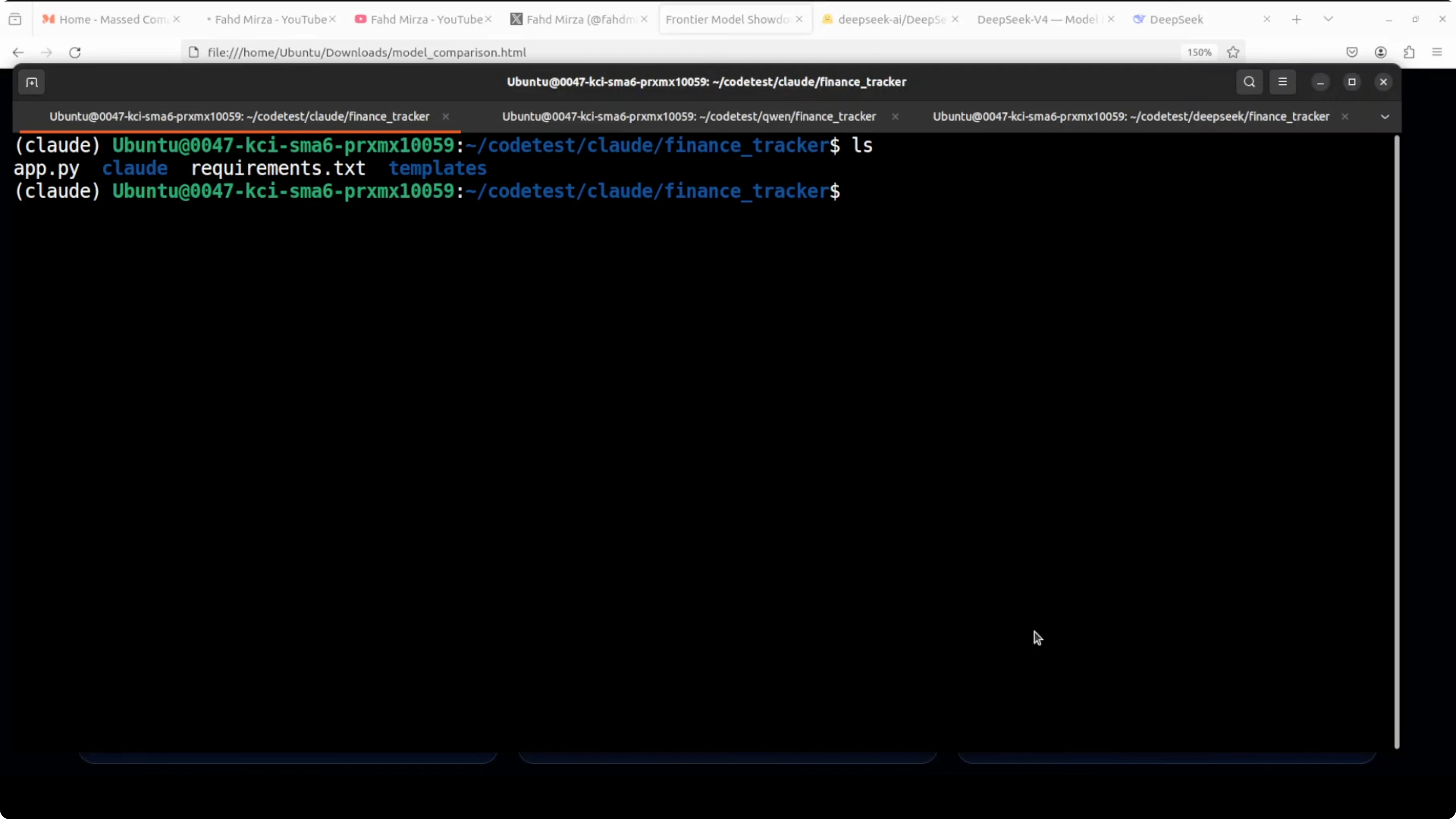Image resolution: width=1456 pixels, height=820 pixels.
Task: Open new terminal tab icon
Action: tap(32, 82)
